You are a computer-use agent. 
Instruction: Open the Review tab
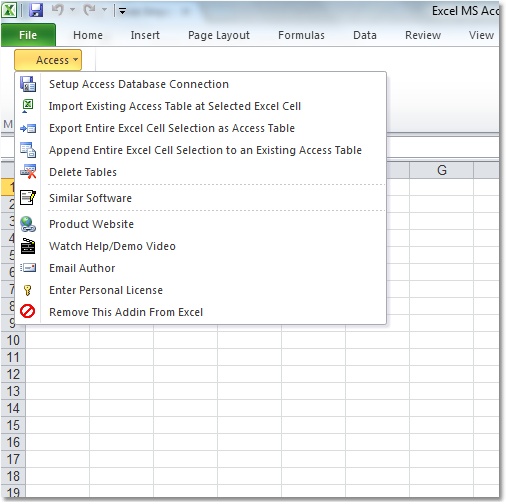(423, 35)
